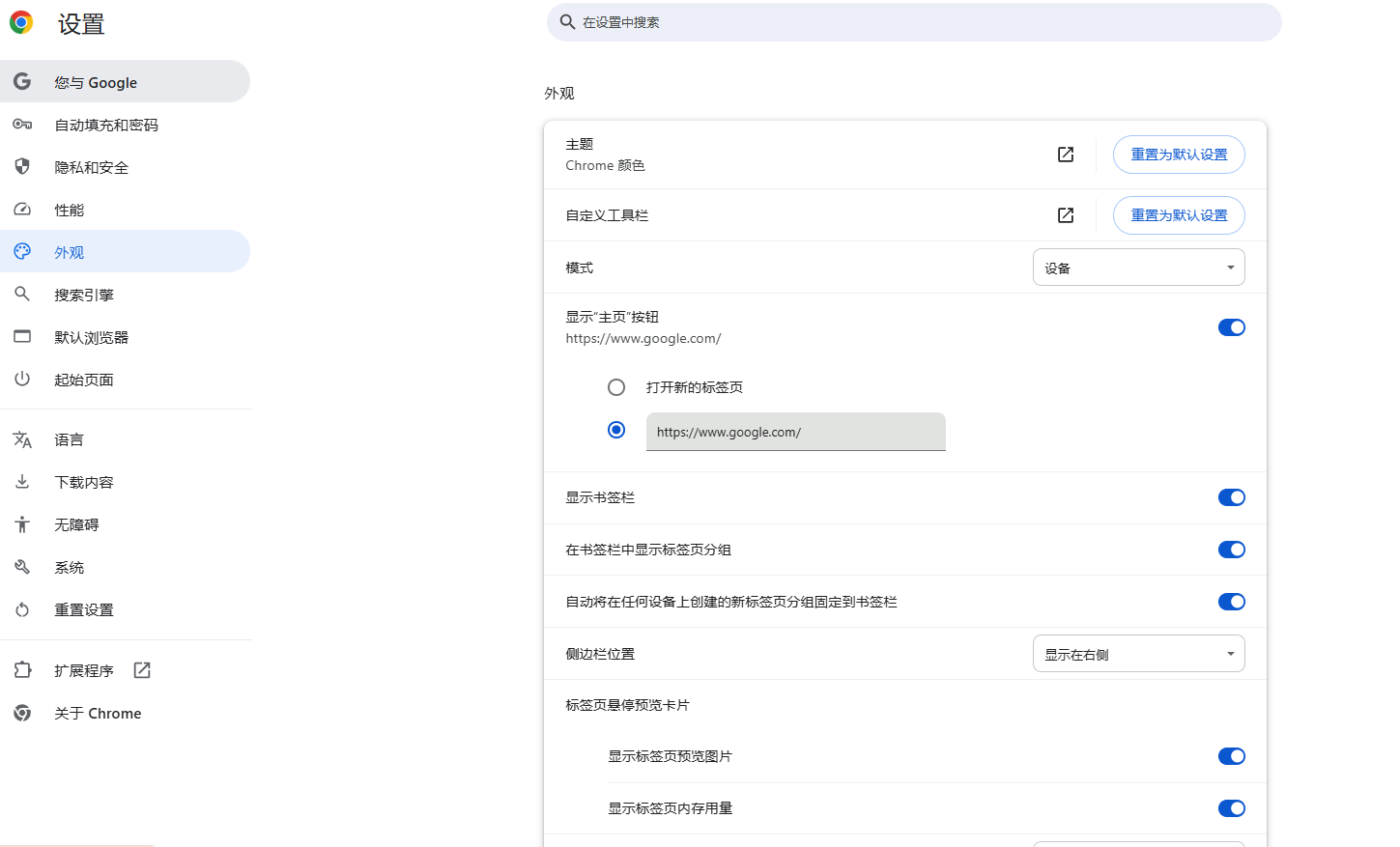Click the power icon for 起始页面
1400x847 pixels.
pyautogui.click(x=22, y=379)
